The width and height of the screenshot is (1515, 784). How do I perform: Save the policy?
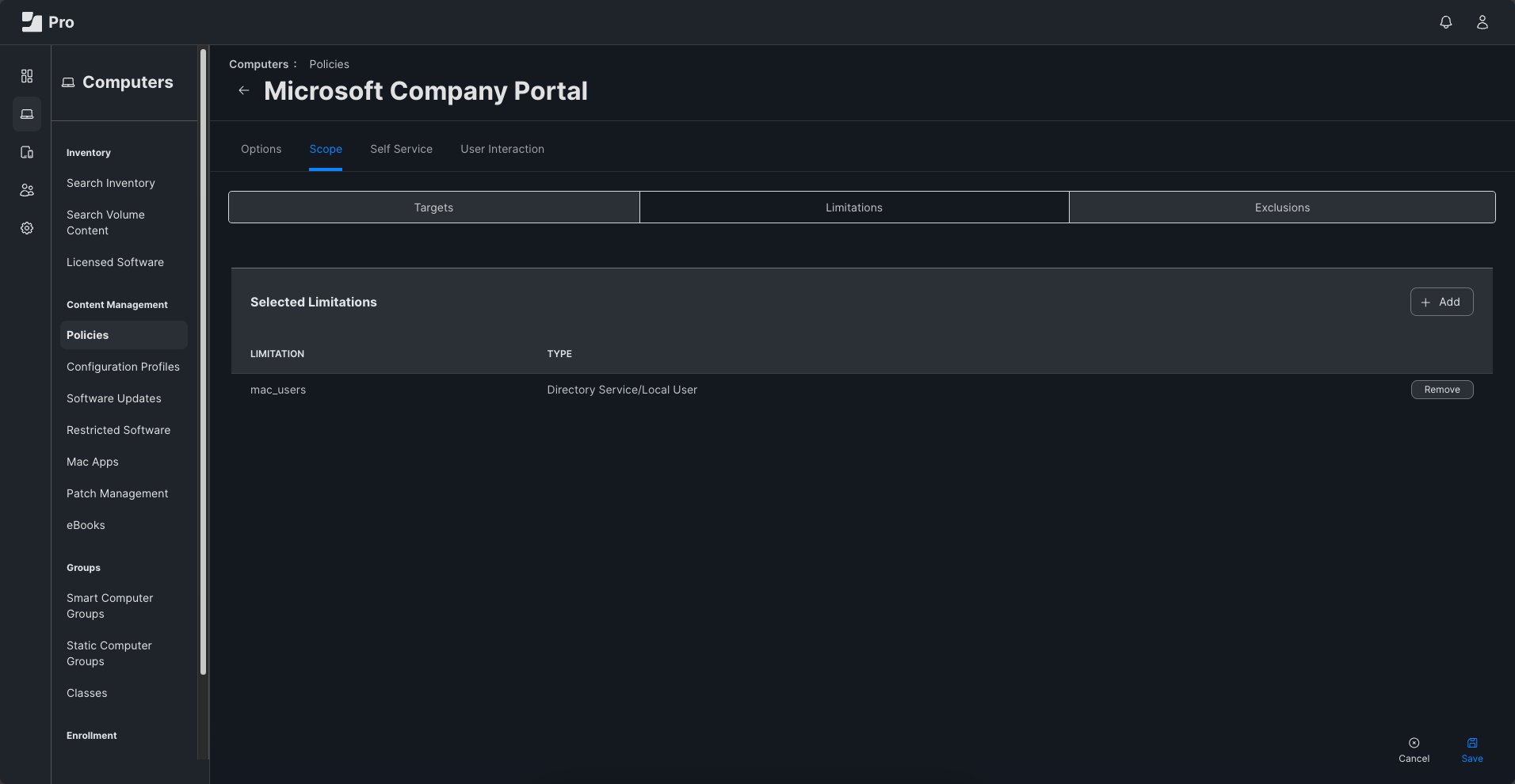1472,750
